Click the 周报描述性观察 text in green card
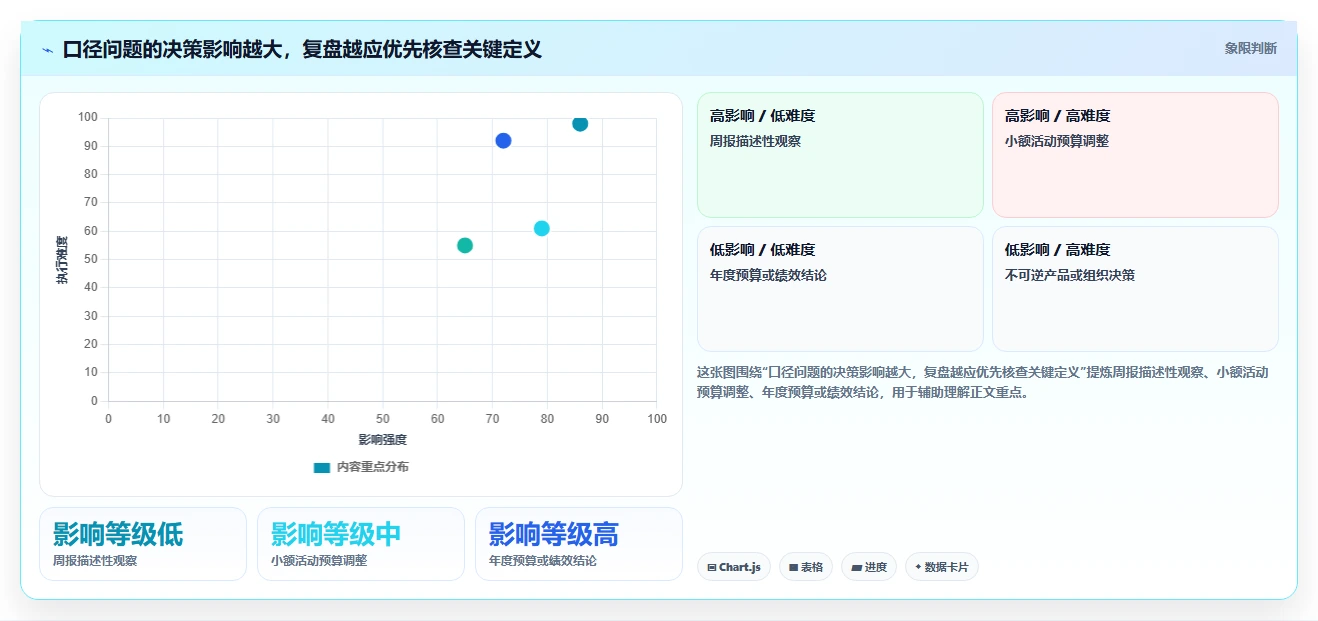 755,141
